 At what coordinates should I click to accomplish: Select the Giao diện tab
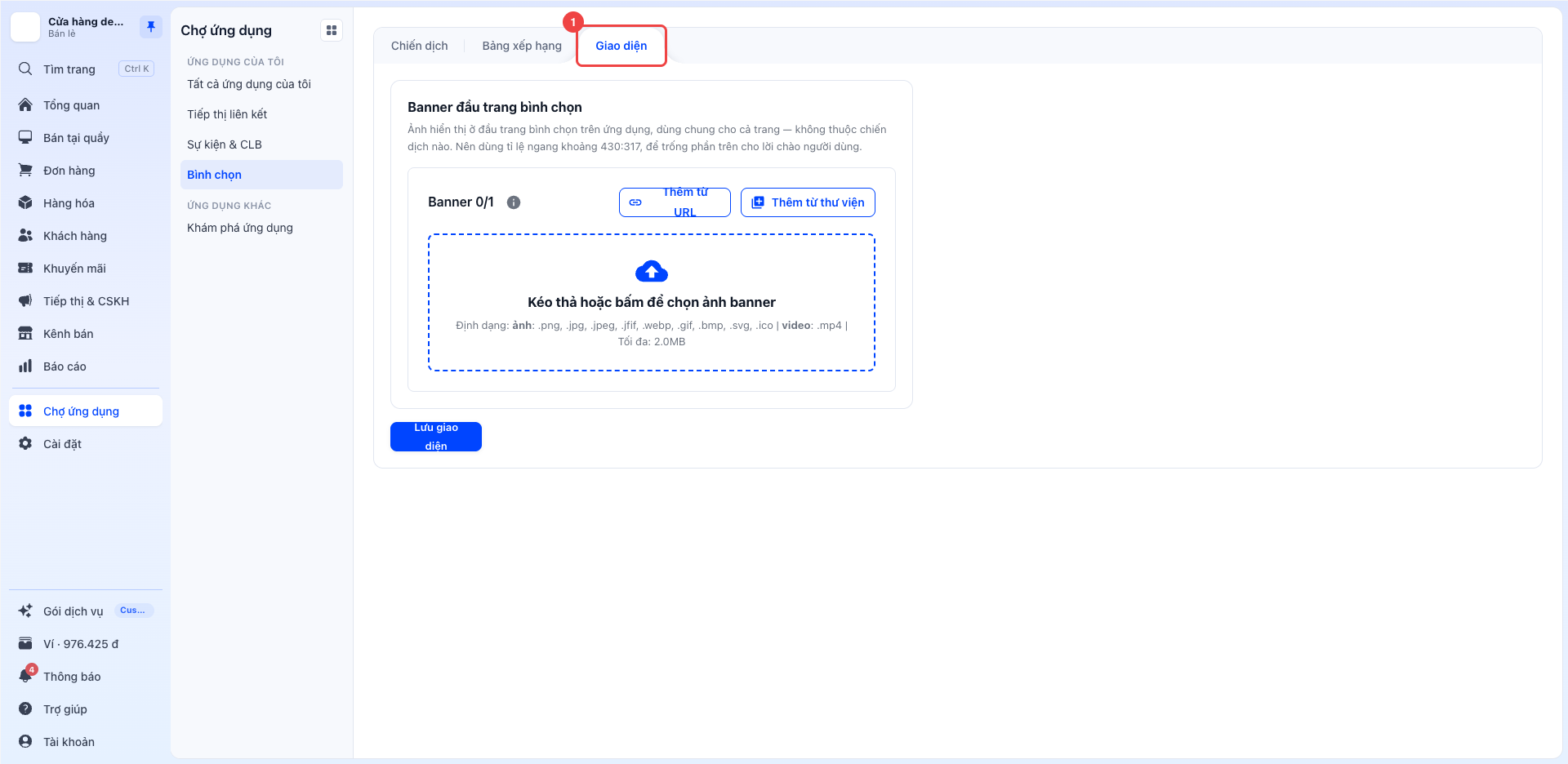pos(621,46)
